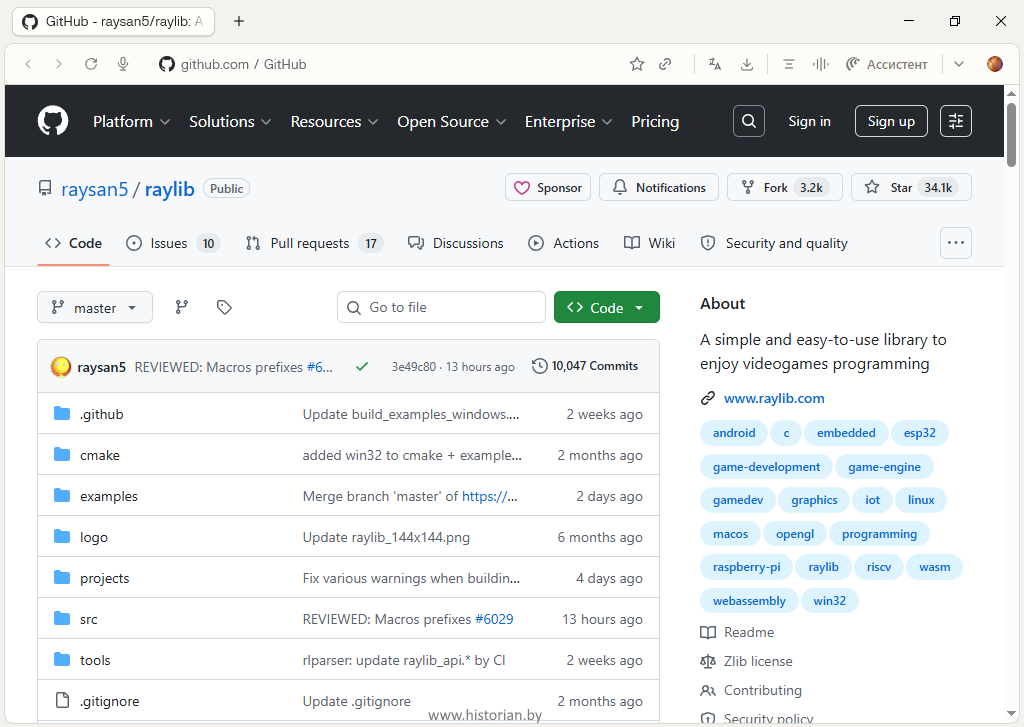Open the master branch selector dropdown

pos(95,307)
